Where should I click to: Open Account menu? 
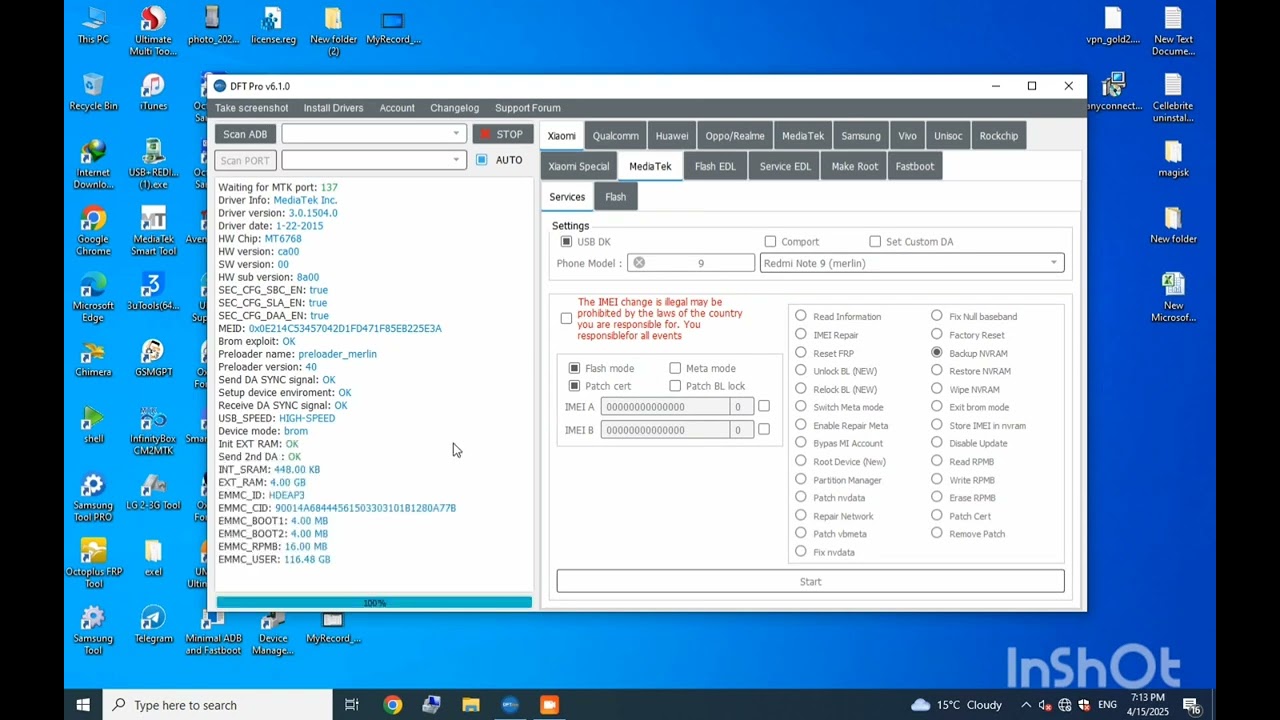(x=396, y=108)
